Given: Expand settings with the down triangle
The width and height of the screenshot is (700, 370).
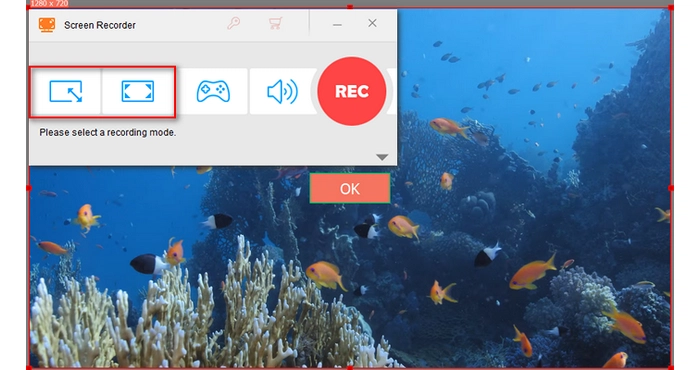Looking at the screenshot, I should (382, 157).
